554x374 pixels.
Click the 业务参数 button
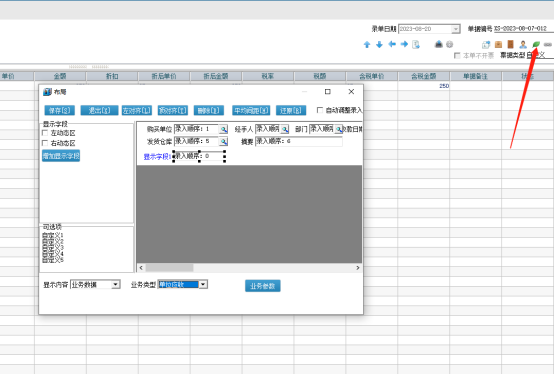(263, 286)
